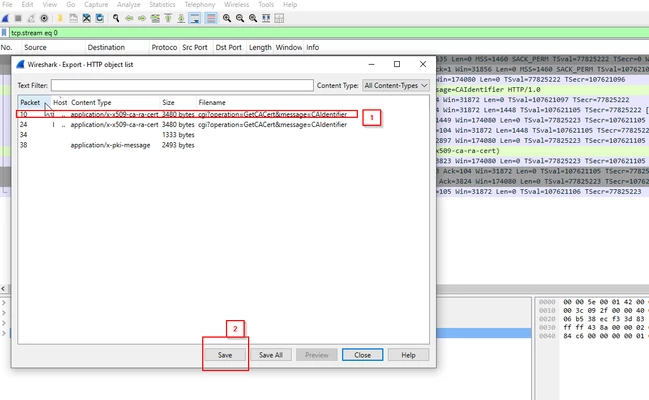Open the Edit menu

coord(27,5)
